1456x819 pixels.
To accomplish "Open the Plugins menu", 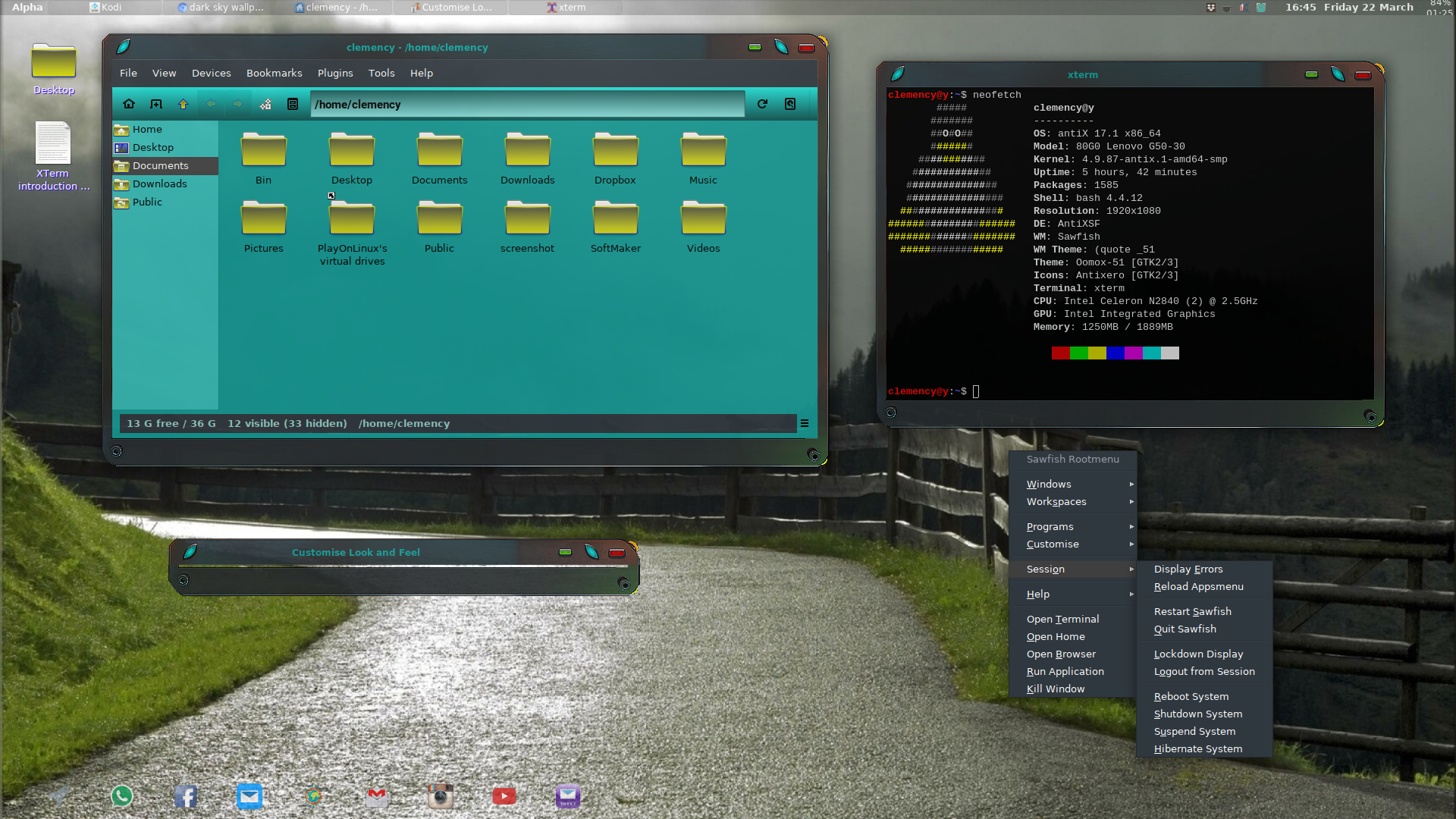I will pos(335,73).
